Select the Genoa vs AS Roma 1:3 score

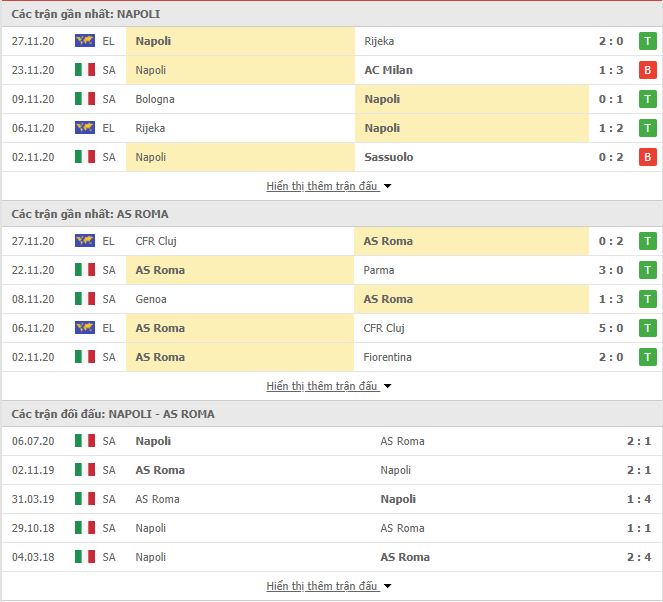611,299
